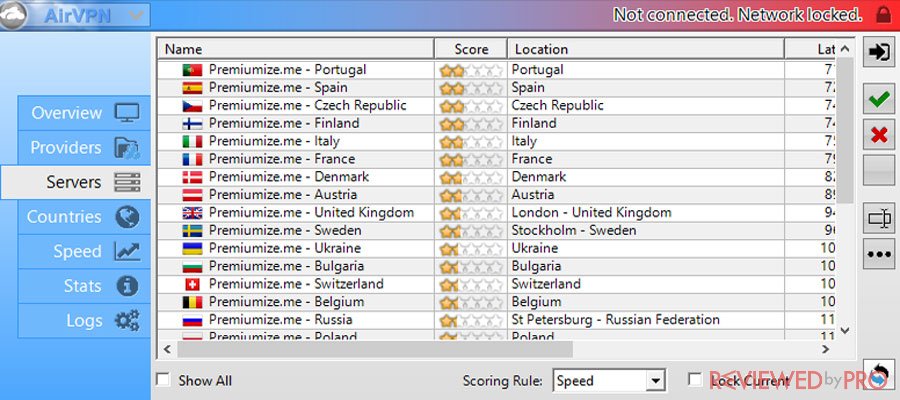Click the Denmark flag icon
This screenshot has height=400, width=900.
[192, 177]
